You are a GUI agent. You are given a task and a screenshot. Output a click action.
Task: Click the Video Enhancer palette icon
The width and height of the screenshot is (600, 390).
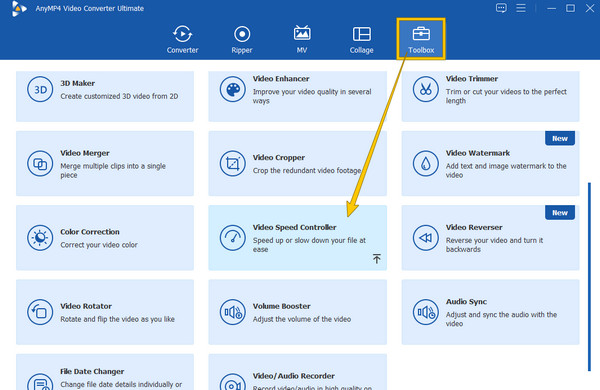(233, 89)
